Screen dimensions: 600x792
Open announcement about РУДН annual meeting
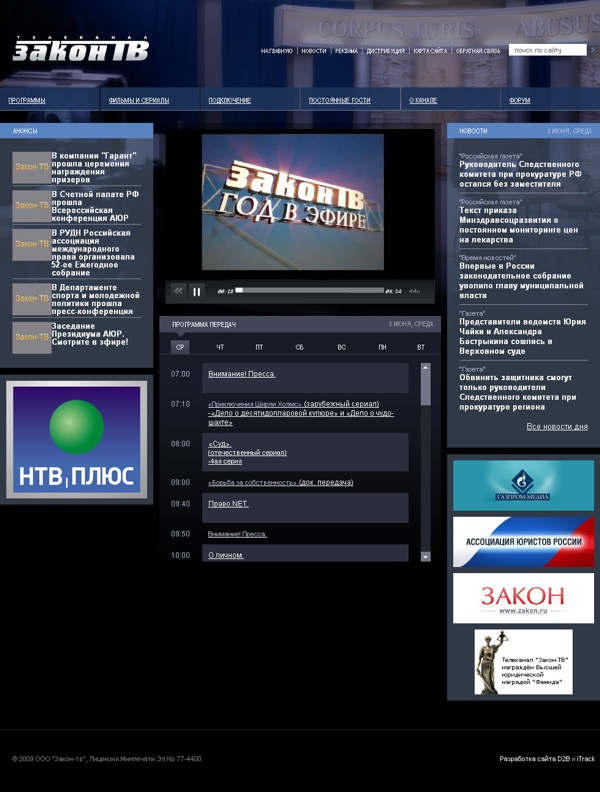[x=93, y=253]
